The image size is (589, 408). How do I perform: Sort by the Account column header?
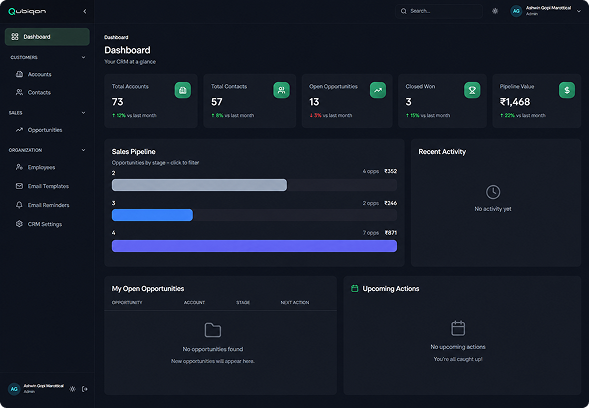tap(194, 302)
